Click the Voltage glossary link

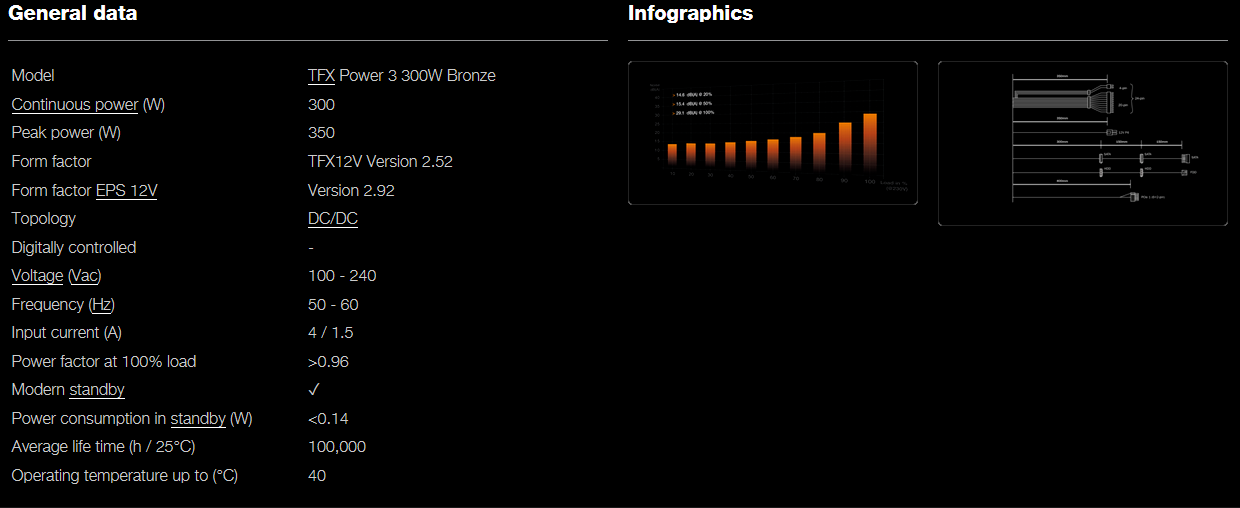(x=37, y=275)
